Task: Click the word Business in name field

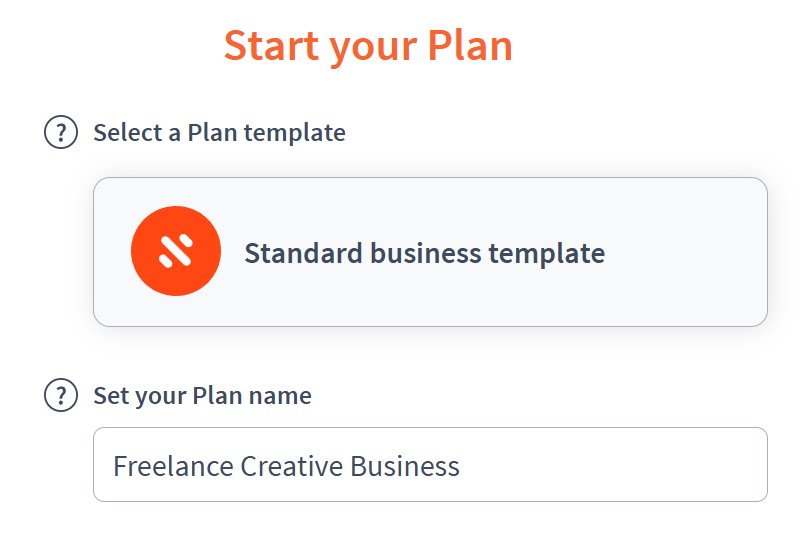Action: tap(405, 465)
